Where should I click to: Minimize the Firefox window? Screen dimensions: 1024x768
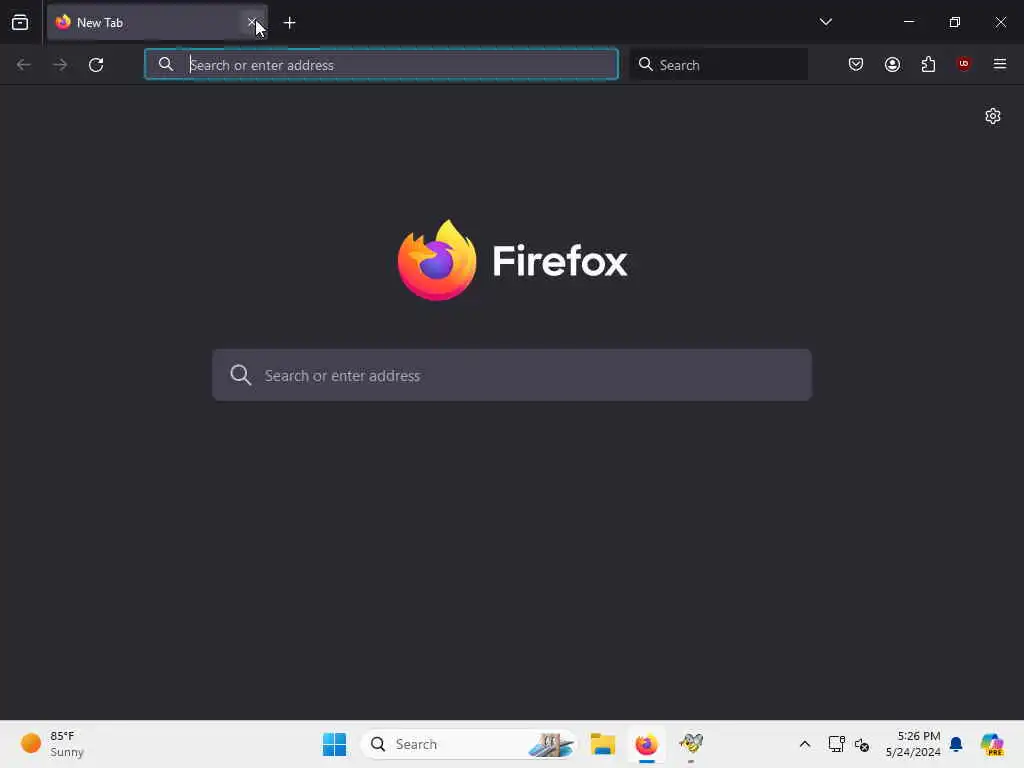[908, 22]
